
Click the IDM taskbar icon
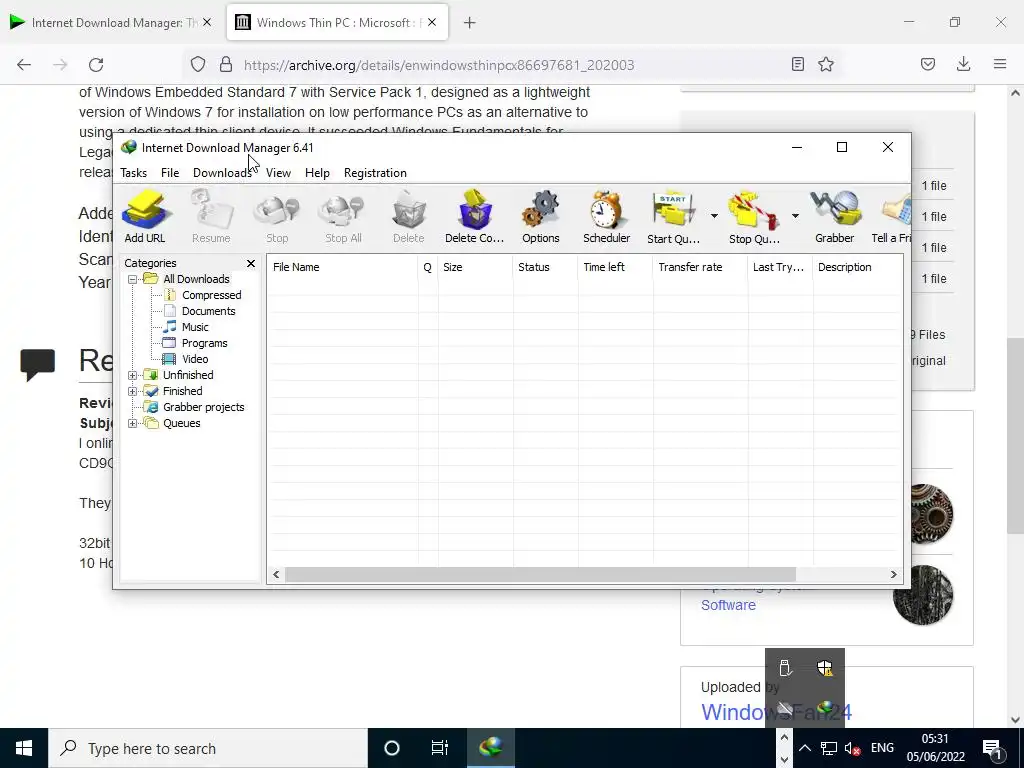coord(490,748)
